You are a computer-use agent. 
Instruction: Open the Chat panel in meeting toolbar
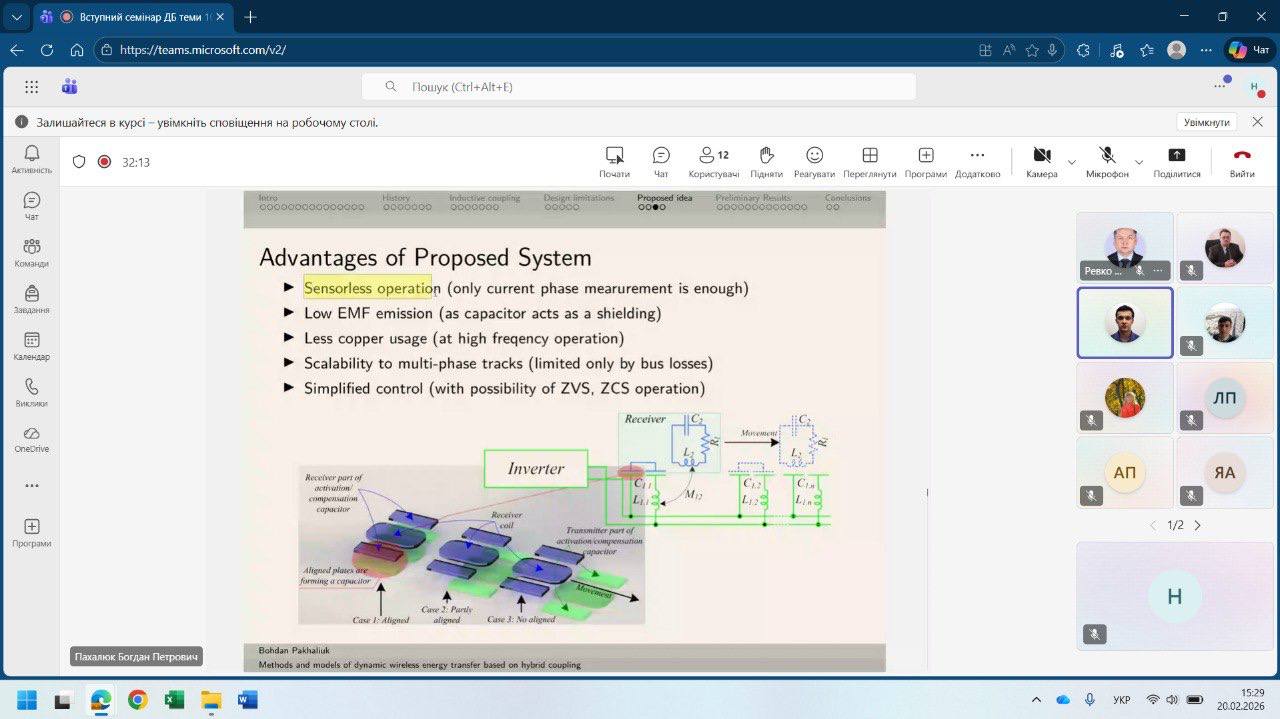click(661, 161)
